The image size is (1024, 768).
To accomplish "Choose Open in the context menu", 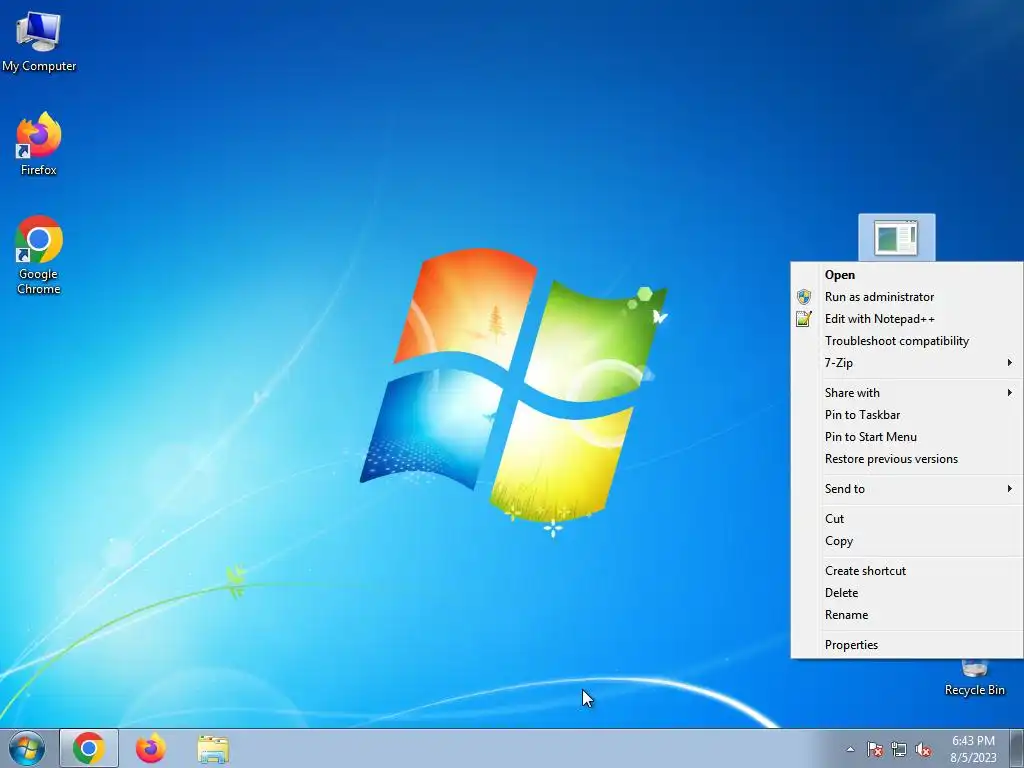I will coord(906,275).
